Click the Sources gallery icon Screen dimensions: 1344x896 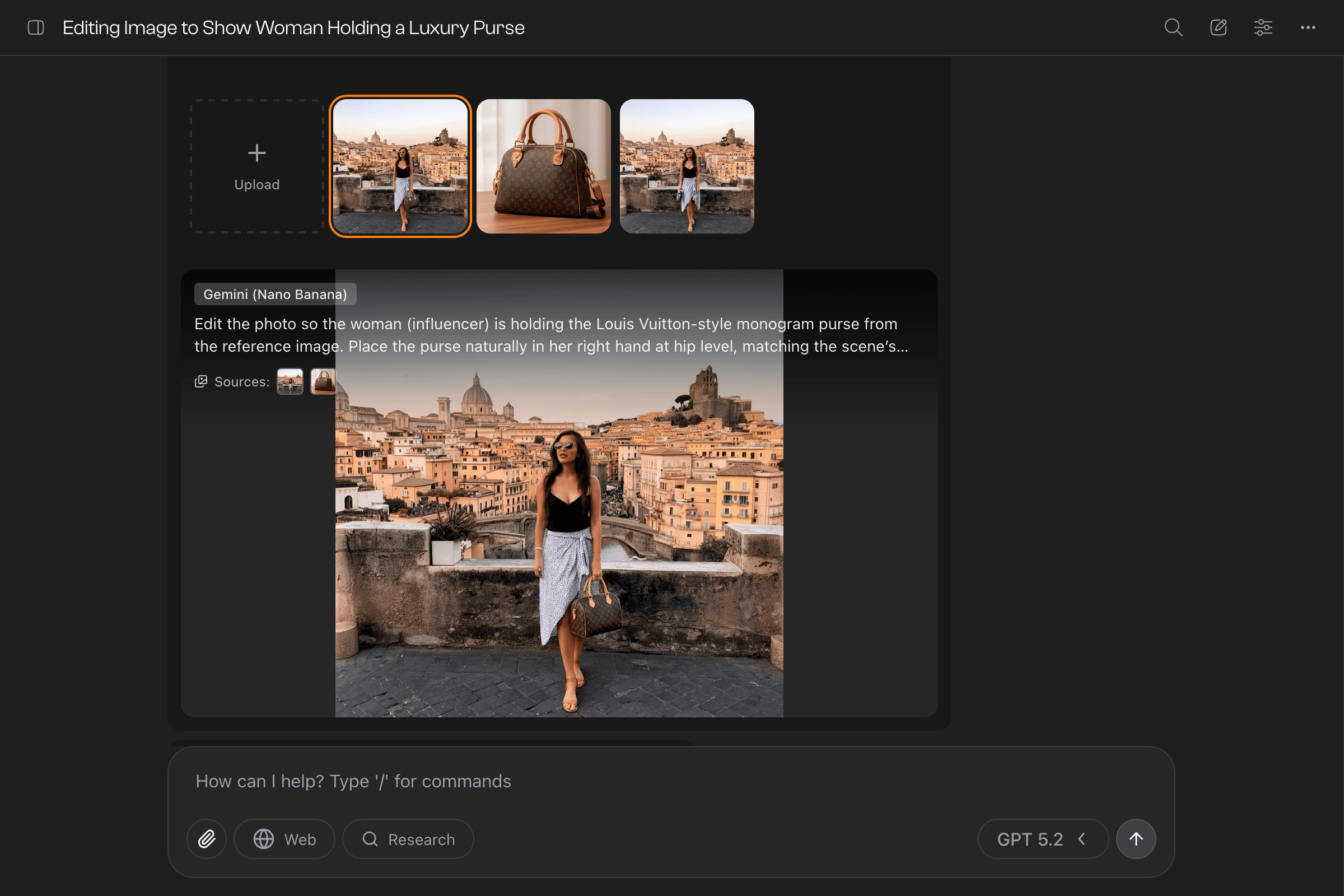(x=200, y=381)
